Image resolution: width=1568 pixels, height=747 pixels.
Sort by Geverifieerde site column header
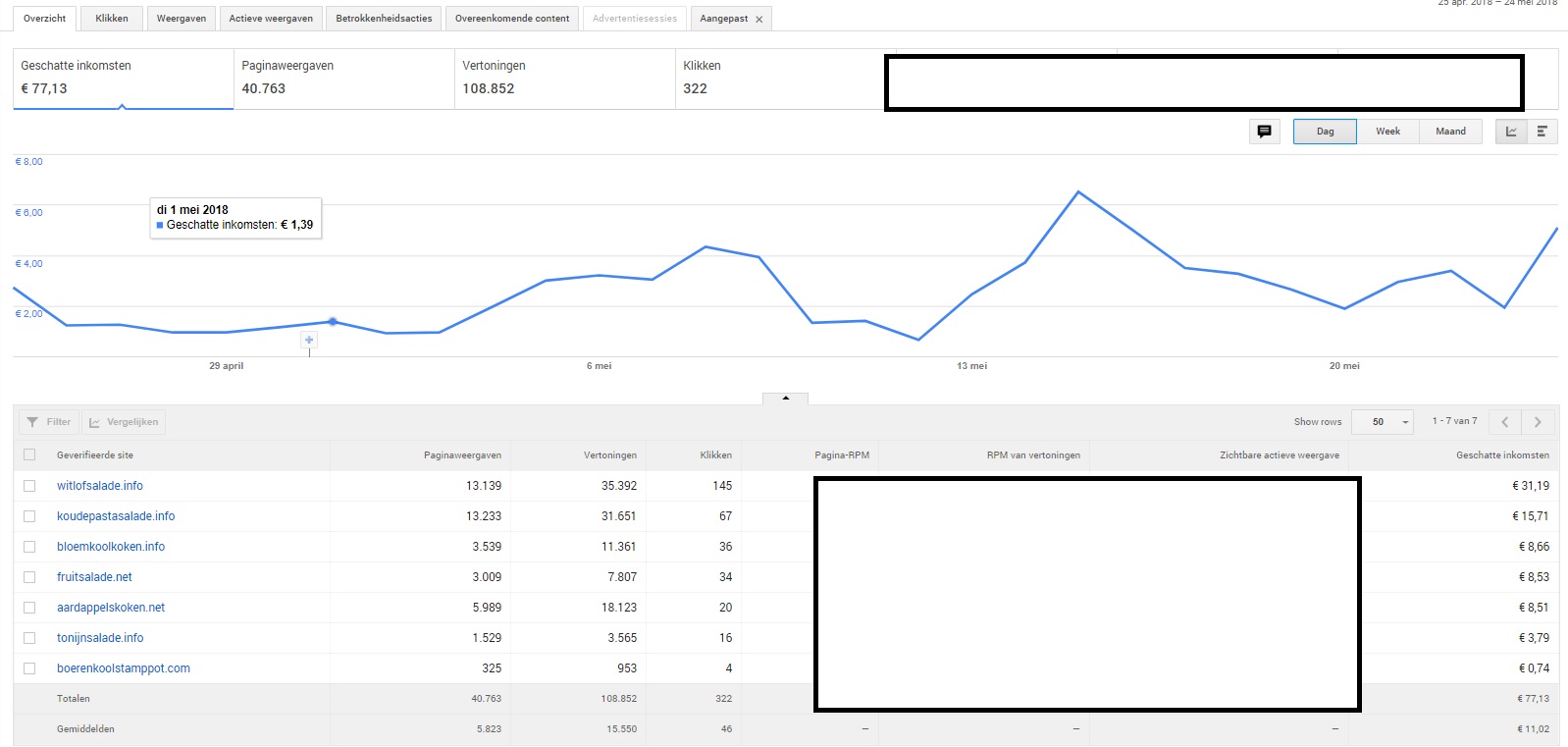click(x=95, y=455)
